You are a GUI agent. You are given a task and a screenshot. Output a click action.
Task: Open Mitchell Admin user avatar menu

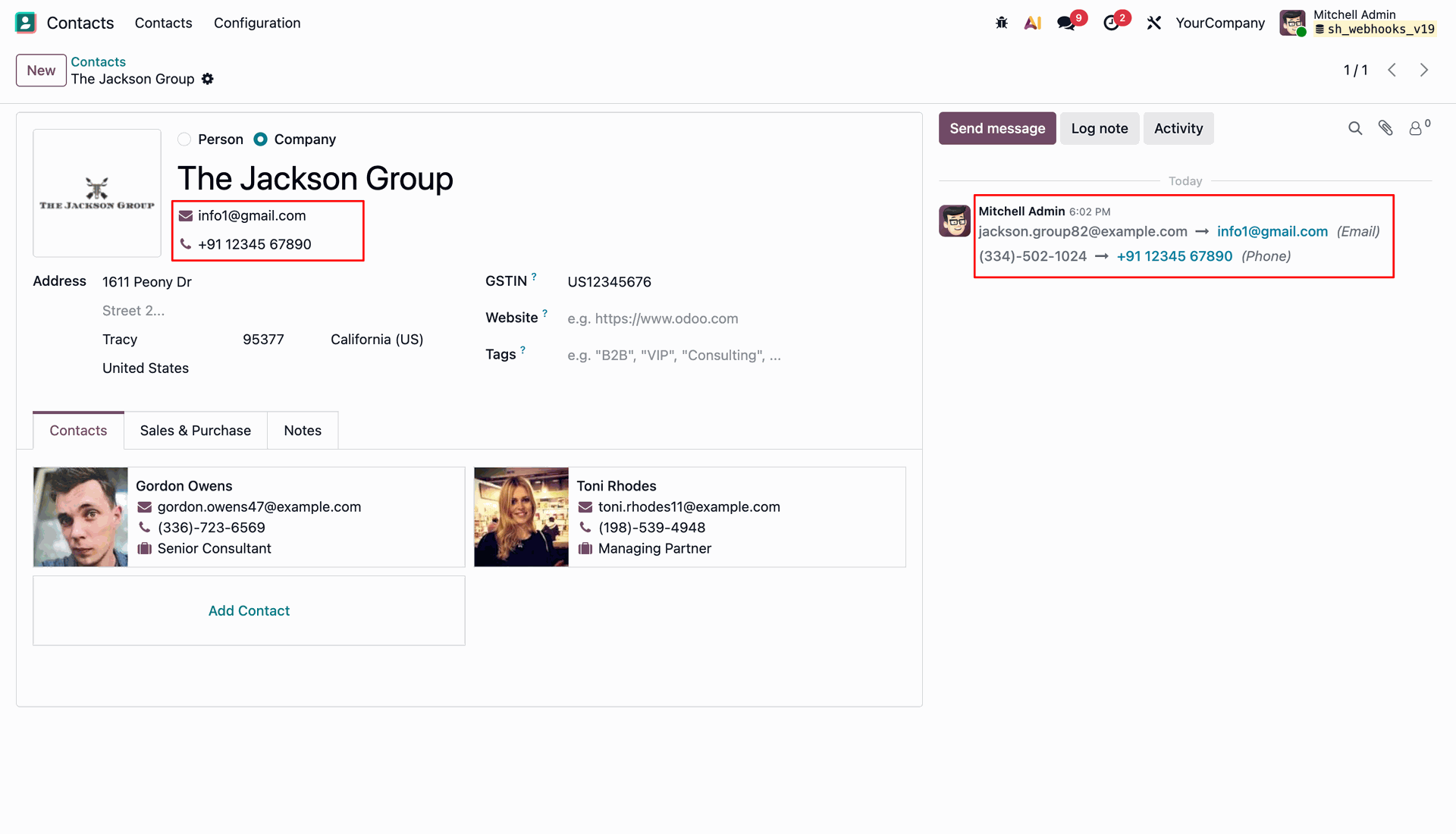pos(1292,23)
